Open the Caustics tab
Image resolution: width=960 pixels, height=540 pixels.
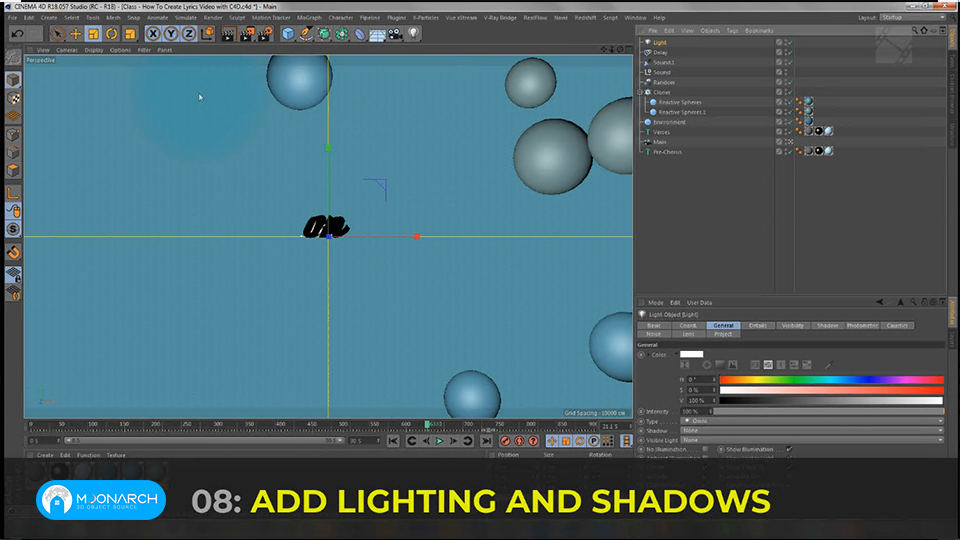tap(897, 326)
